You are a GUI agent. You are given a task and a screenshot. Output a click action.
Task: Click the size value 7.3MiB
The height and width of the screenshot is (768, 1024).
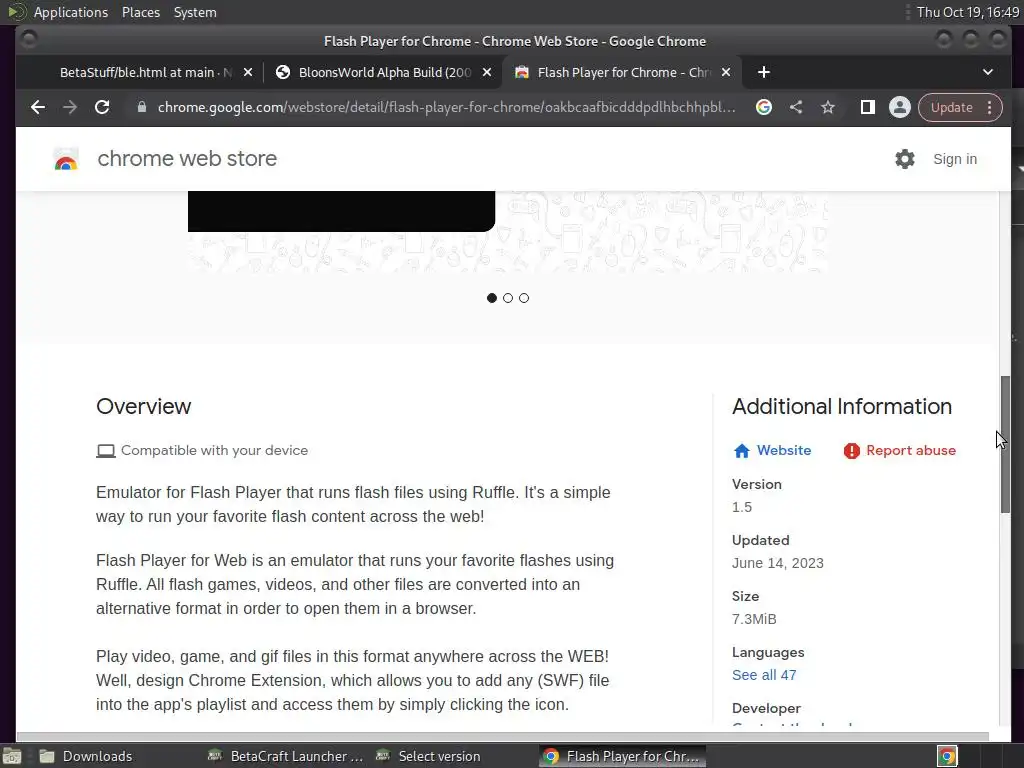pyautogui.click(x=754, y=618)
